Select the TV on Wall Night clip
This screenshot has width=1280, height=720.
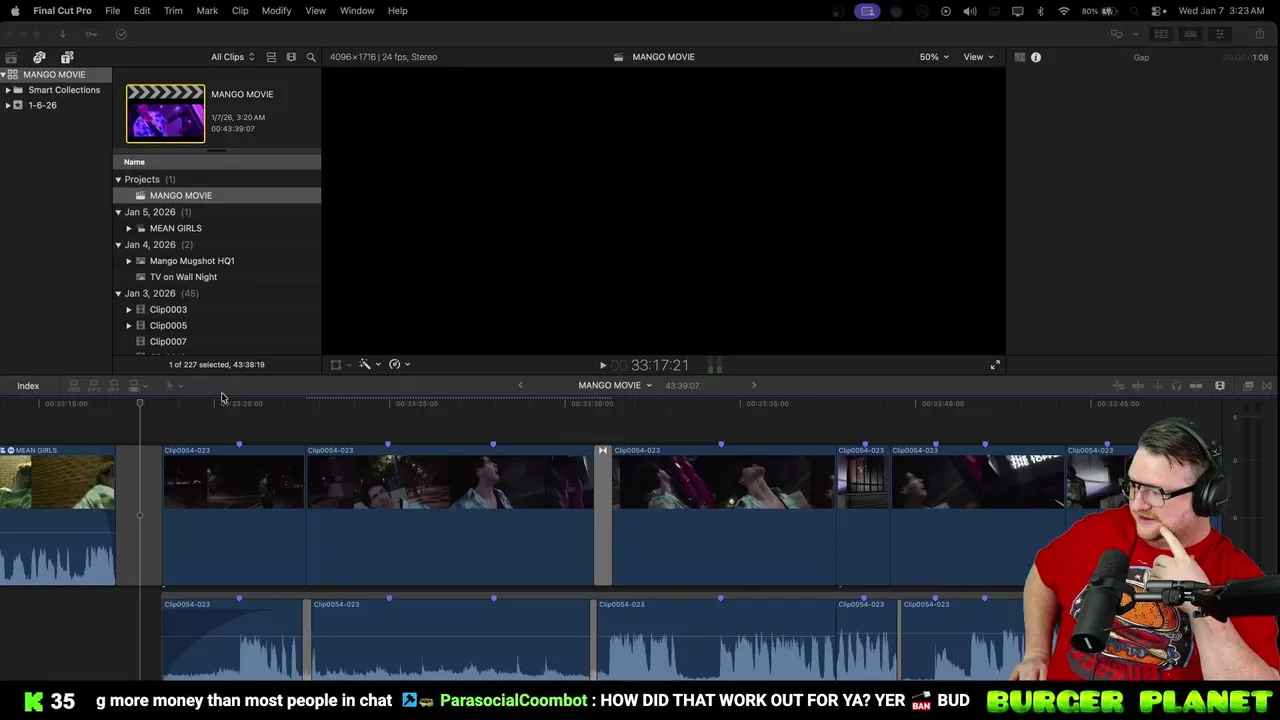pos(183,277)
